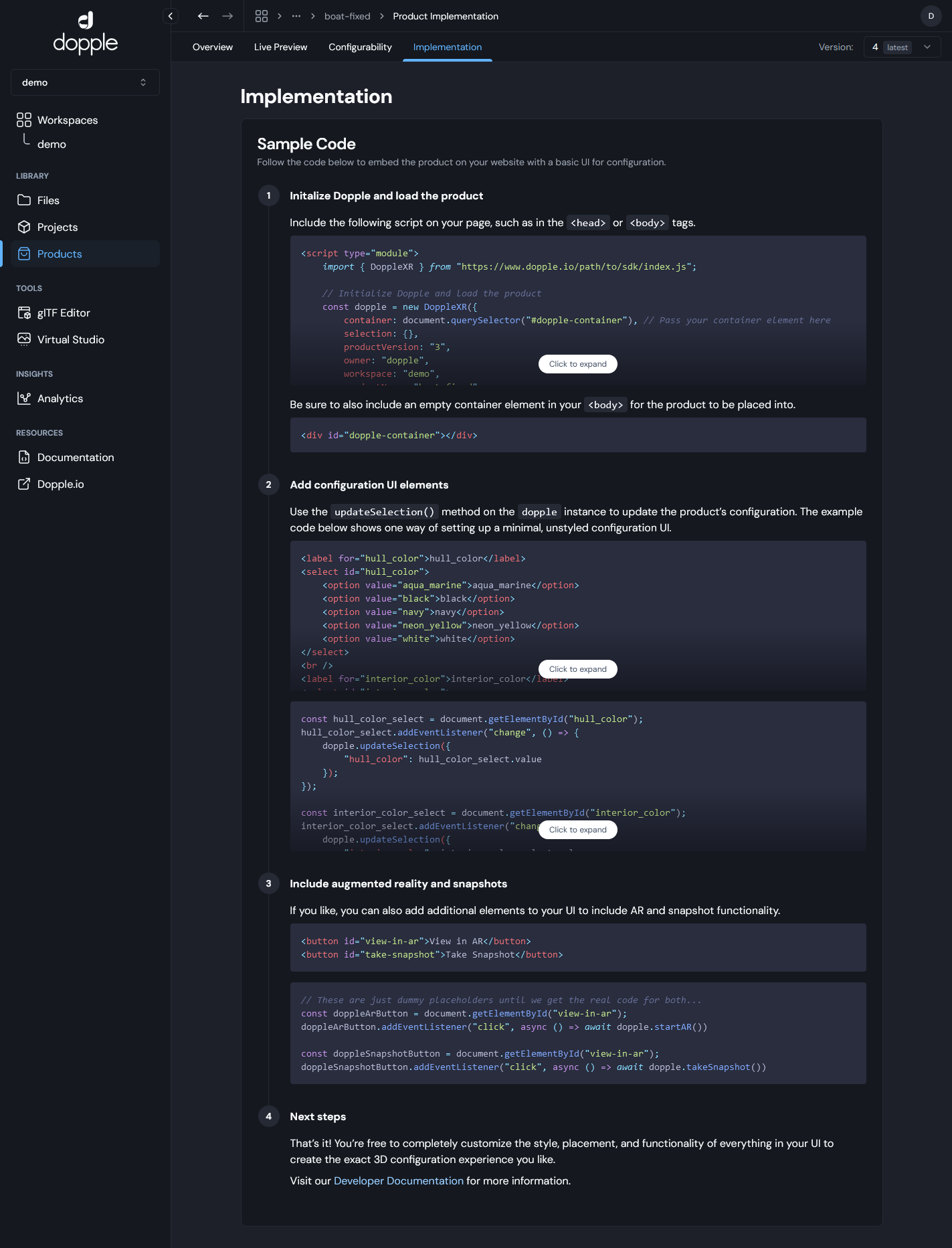The image size is (952, 1248).
Task: Click the Documentation file icon
Action: point(24,457)
